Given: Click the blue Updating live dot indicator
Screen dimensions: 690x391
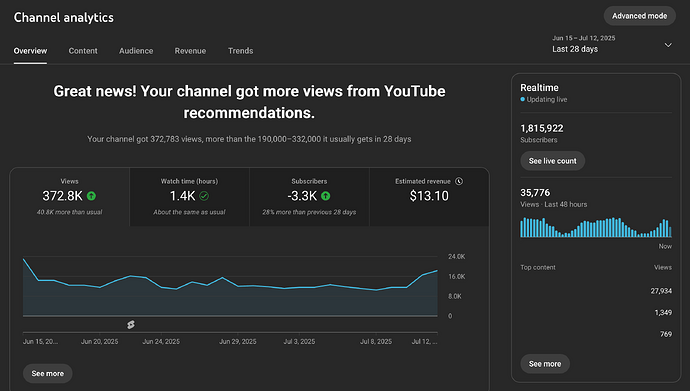Looking at the screenshot, I should pos(522,99).
